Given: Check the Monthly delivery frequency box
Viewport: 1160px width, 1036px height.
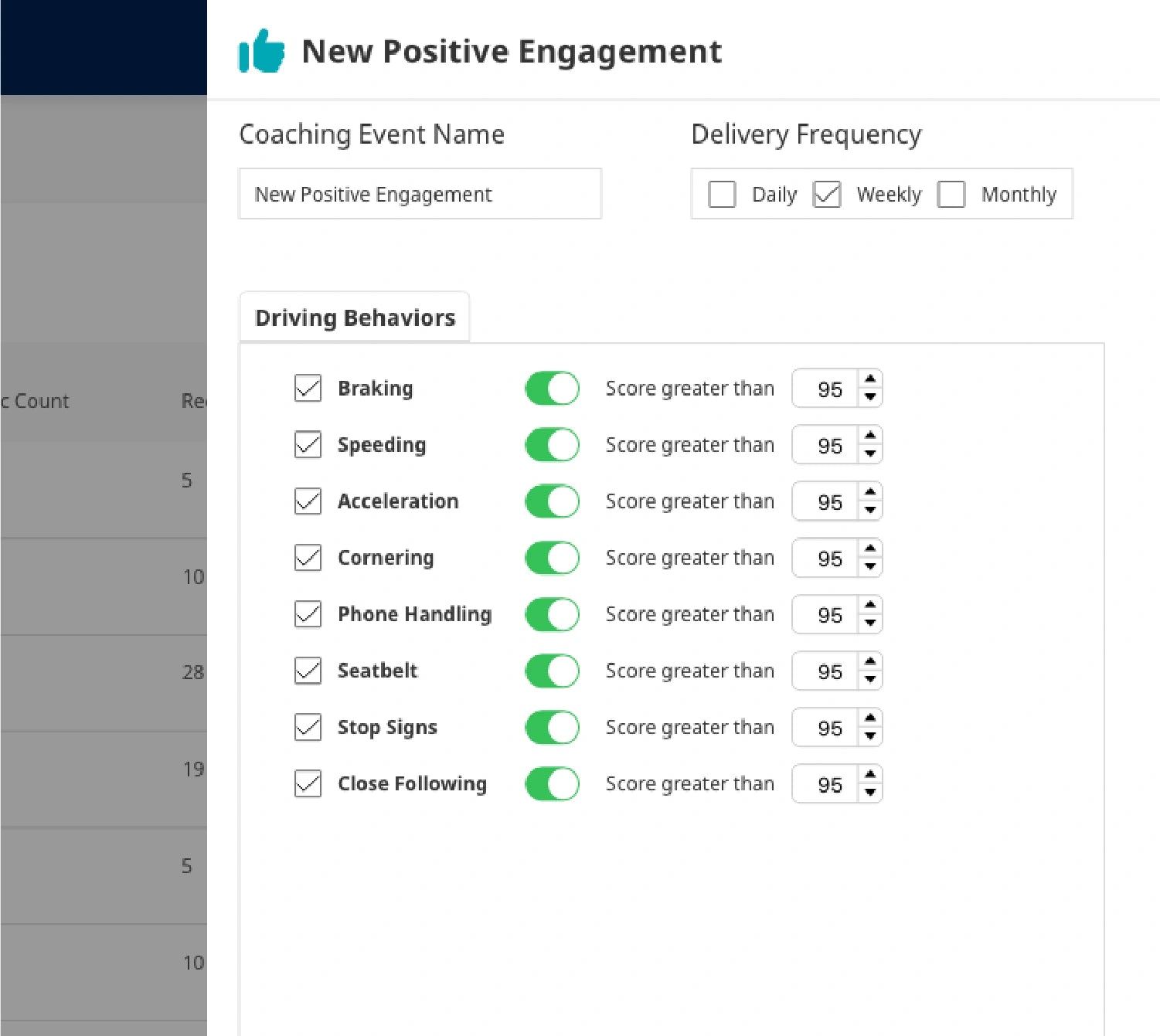Looking at the screenshot, I should pyautogui.click(x=951, y=194).
